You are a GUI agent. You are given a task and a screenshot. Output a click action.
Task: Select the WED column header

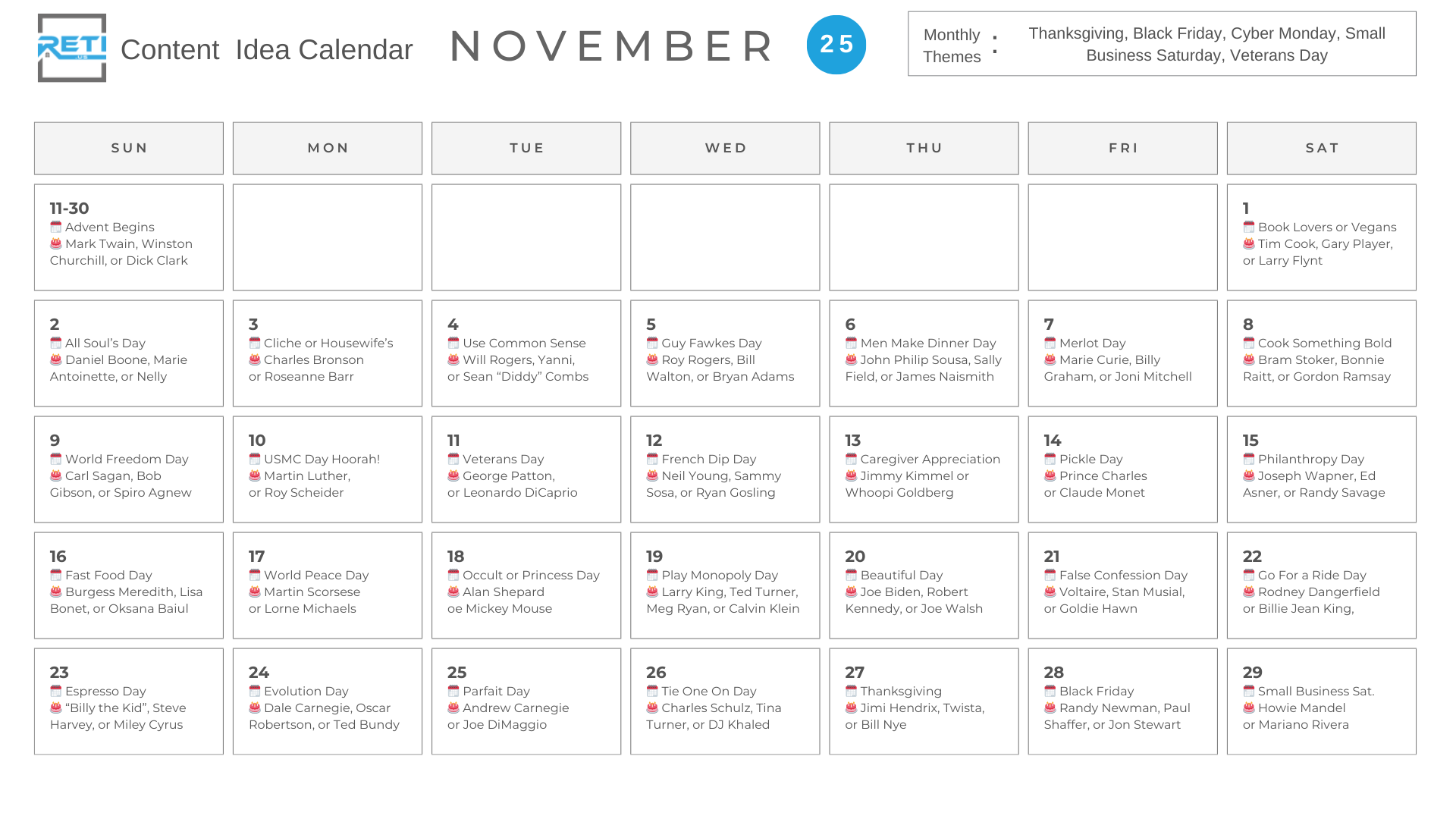(725, 149)
